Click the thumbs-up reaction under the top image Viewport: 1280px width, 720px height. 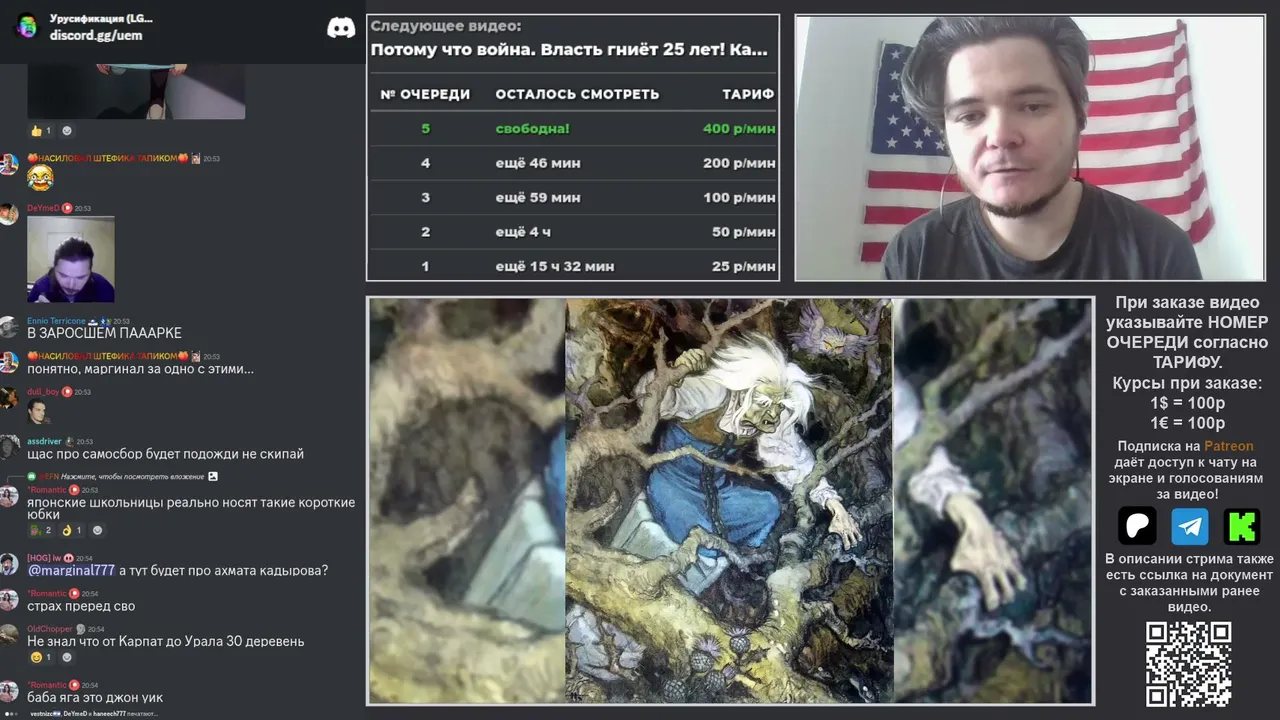[41, 130]
